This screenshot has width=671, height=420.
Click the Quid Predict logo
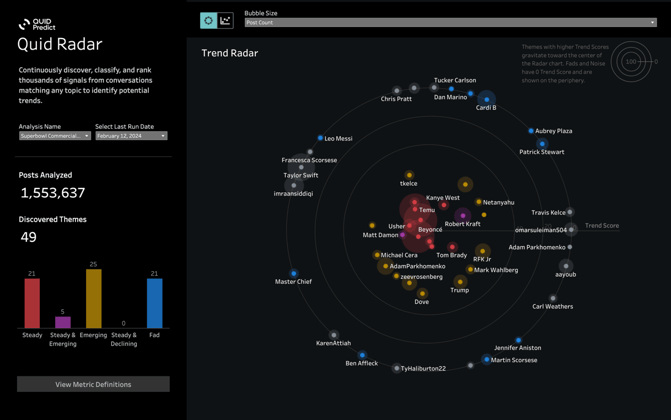click(x=37, y=24)
